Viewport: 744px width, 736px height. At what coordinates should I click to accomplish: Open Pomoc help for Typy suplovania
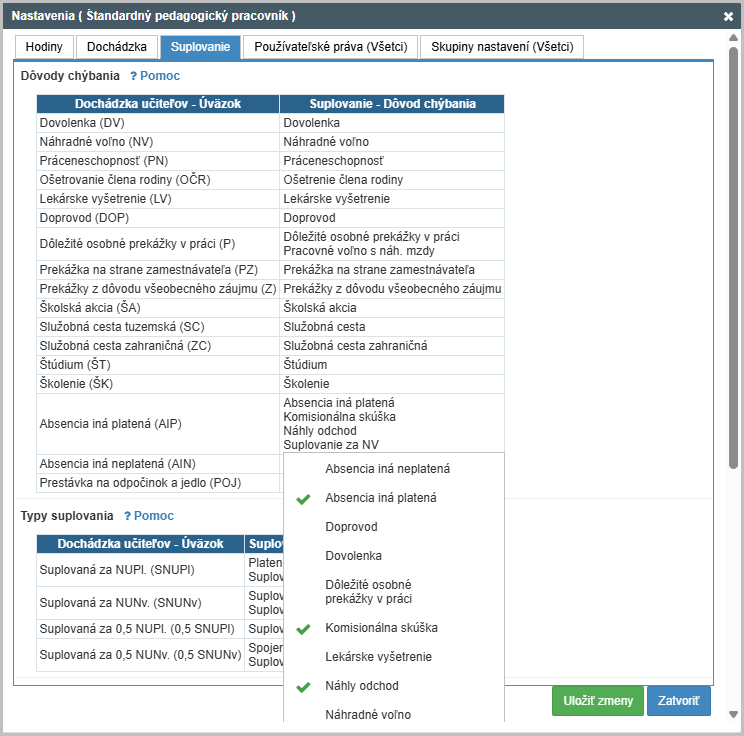[149, 516]
